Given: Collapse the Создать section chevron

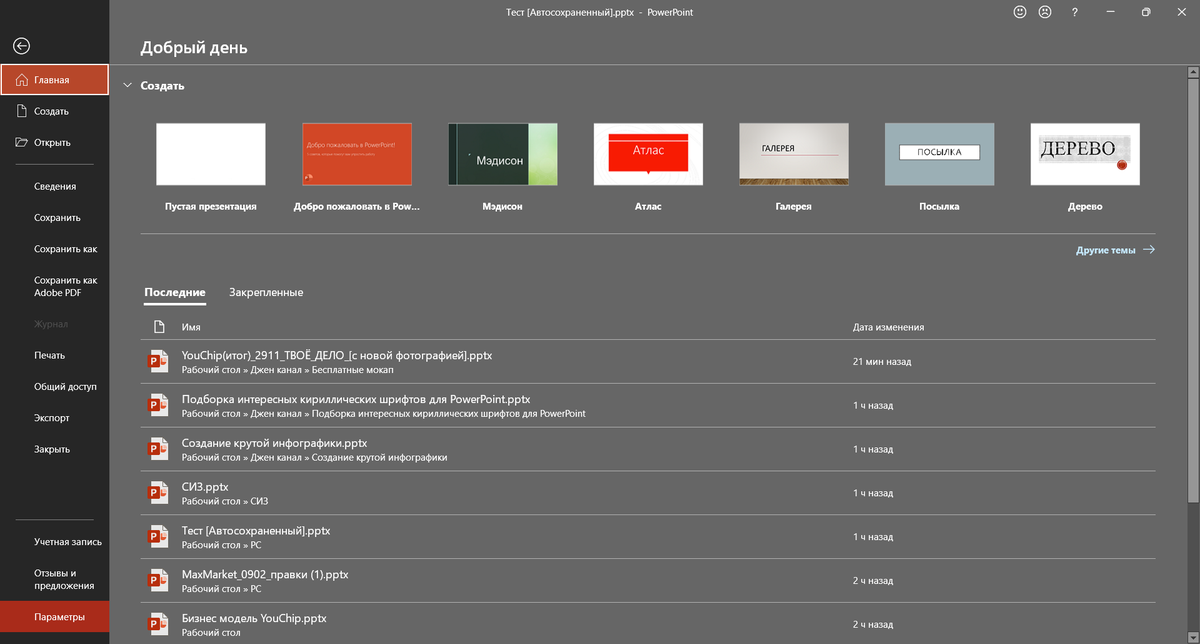Looking at the screenshot, I should click(127, 86).
